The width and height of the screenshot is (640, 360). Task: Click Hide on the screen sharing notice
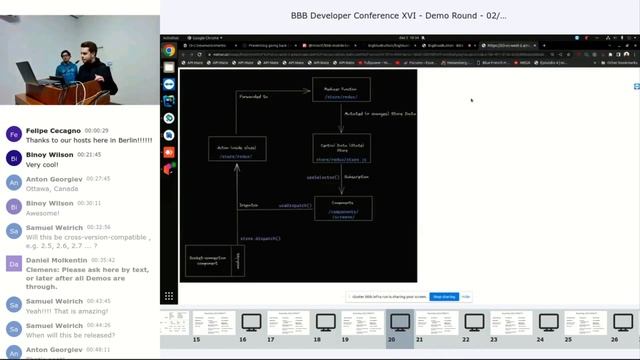[466, 297]
